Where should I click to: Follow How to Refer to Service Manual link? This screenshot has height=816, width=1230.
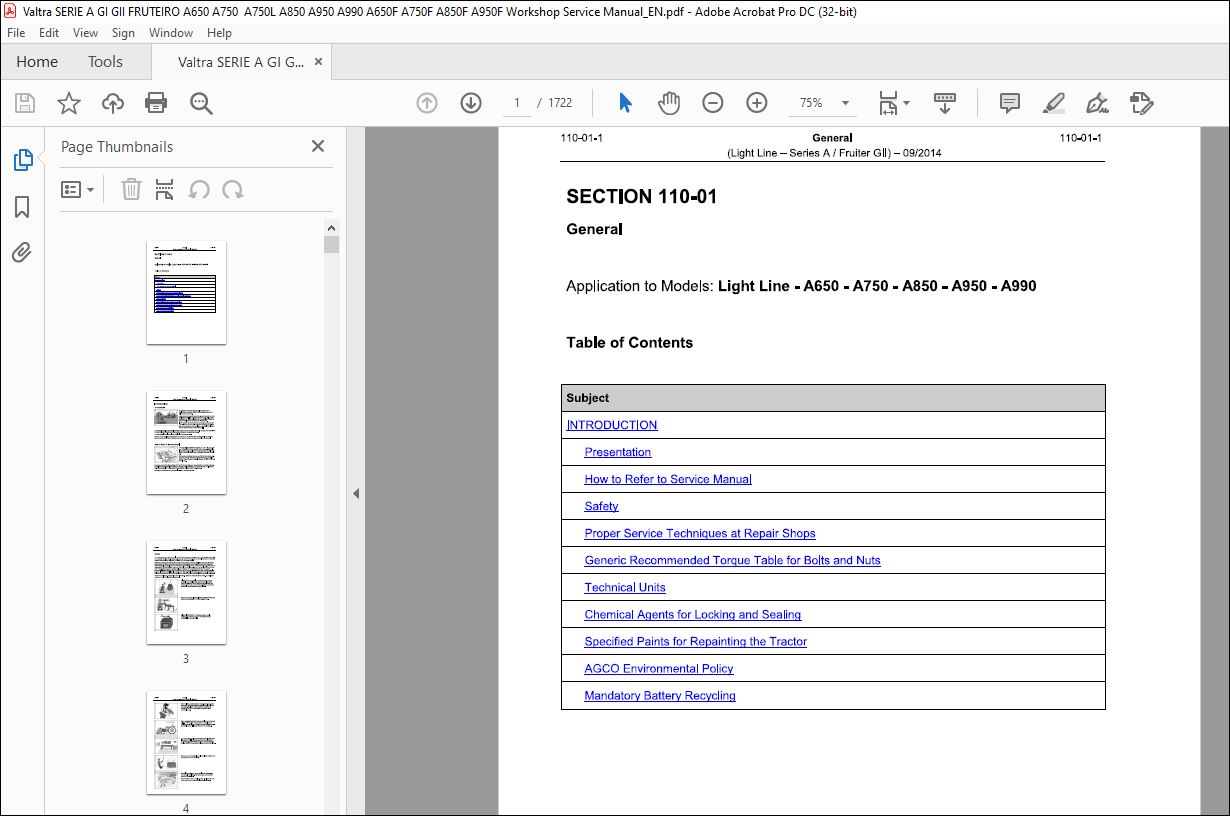click(668, 479)
